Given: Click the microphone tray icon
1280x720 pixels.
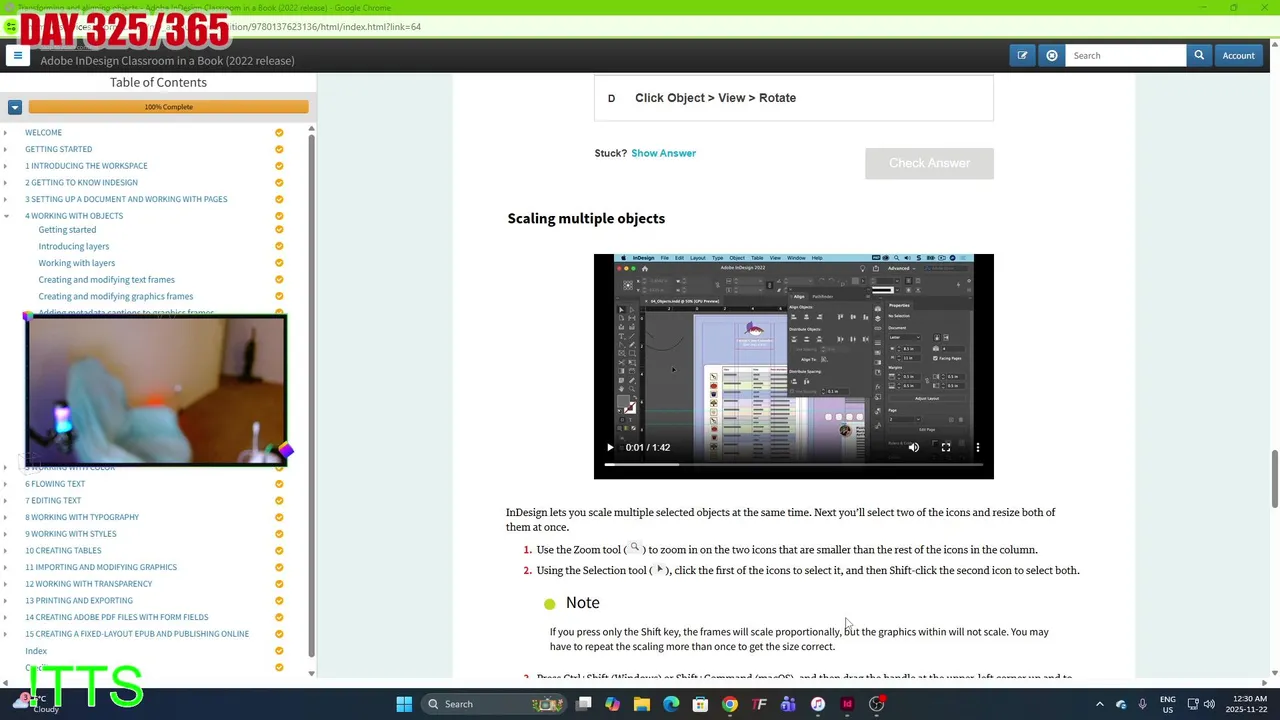Looking at the screenshot, I should [1142, 704].
